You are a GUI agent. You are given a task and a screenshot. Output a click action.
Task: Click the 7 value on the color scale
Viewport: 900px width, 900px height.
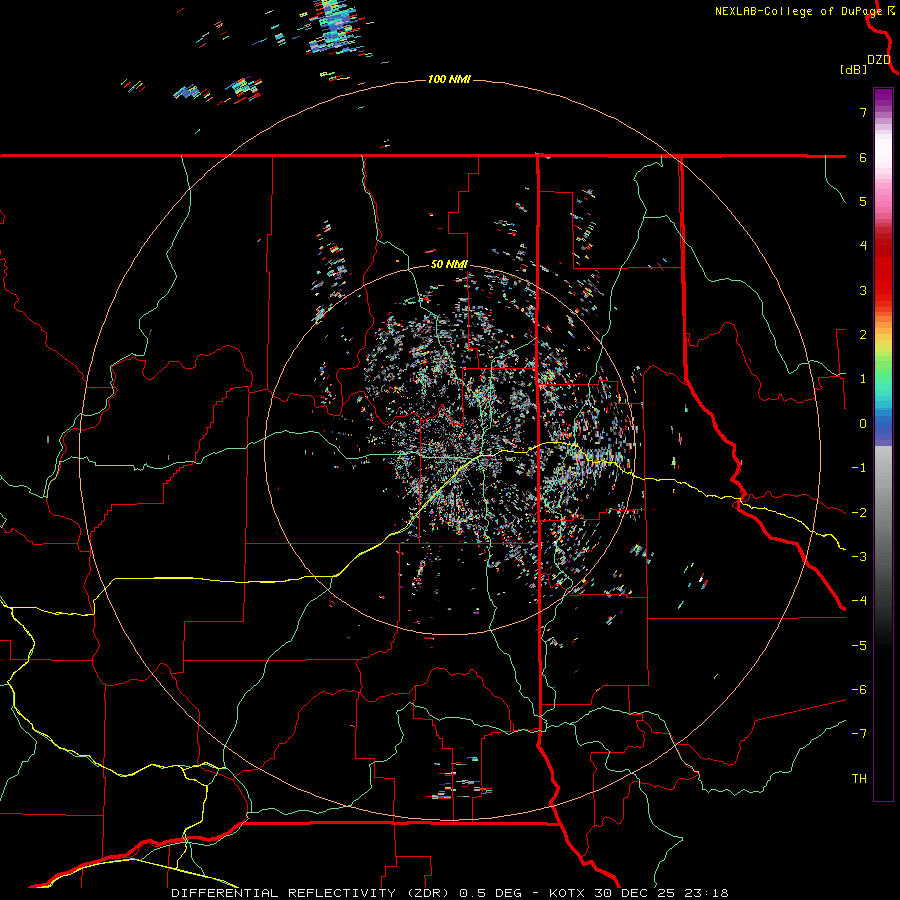coord(863,112)
